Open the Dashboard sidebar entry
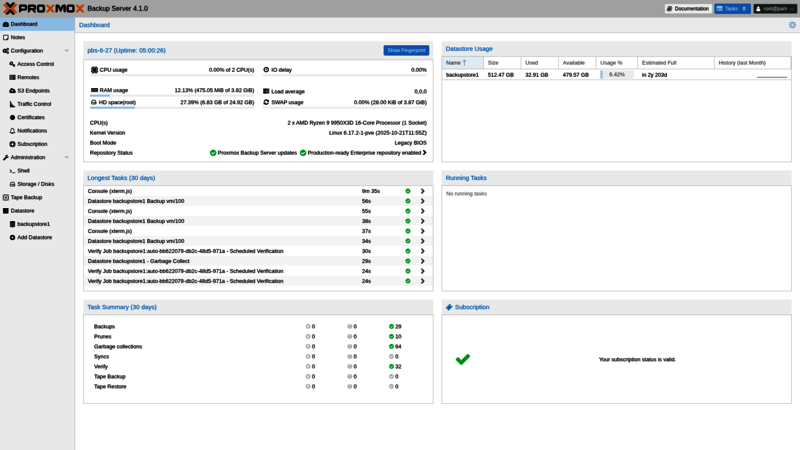Image resolution: width=800 pixels, height=450 pixels. click(37, 24)
